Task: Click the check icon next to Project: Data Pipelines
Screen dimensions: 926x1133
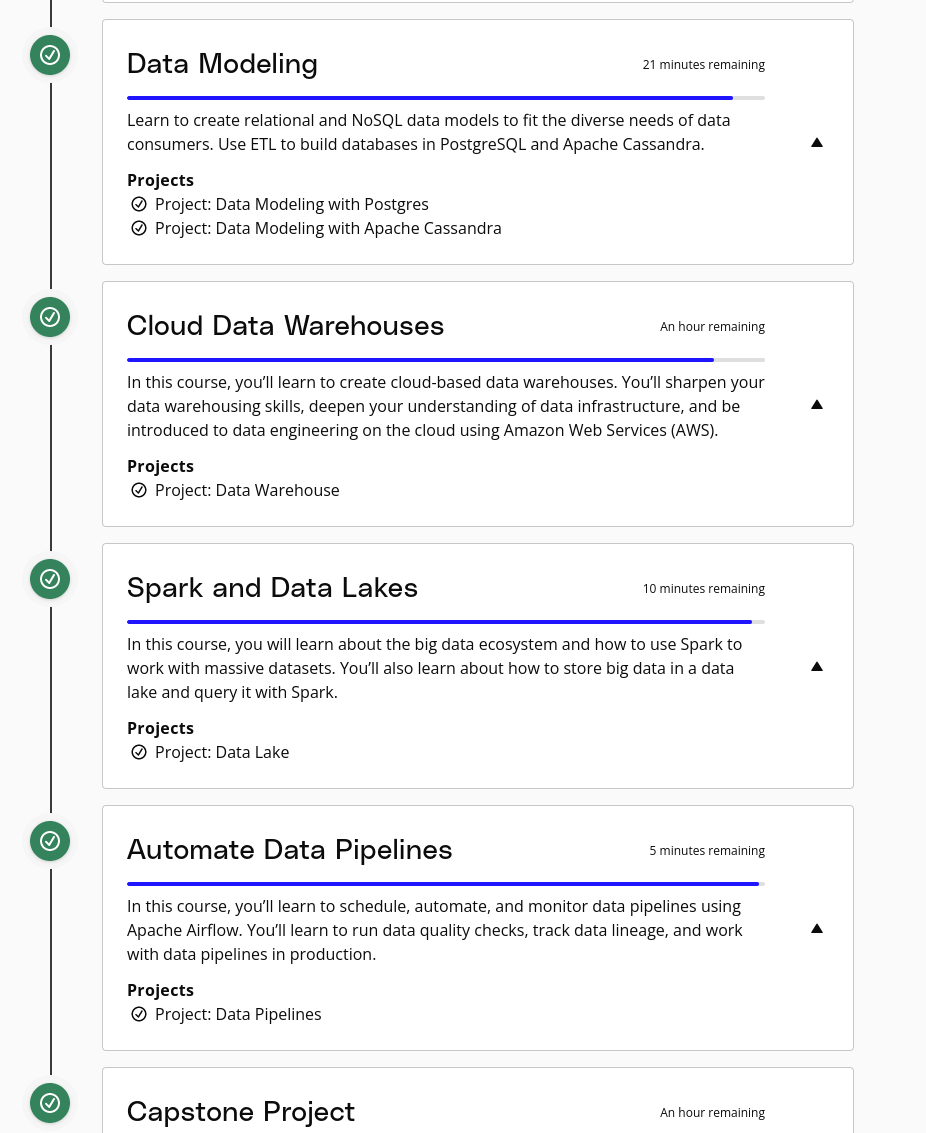Action: click(x=139, y=1014)
